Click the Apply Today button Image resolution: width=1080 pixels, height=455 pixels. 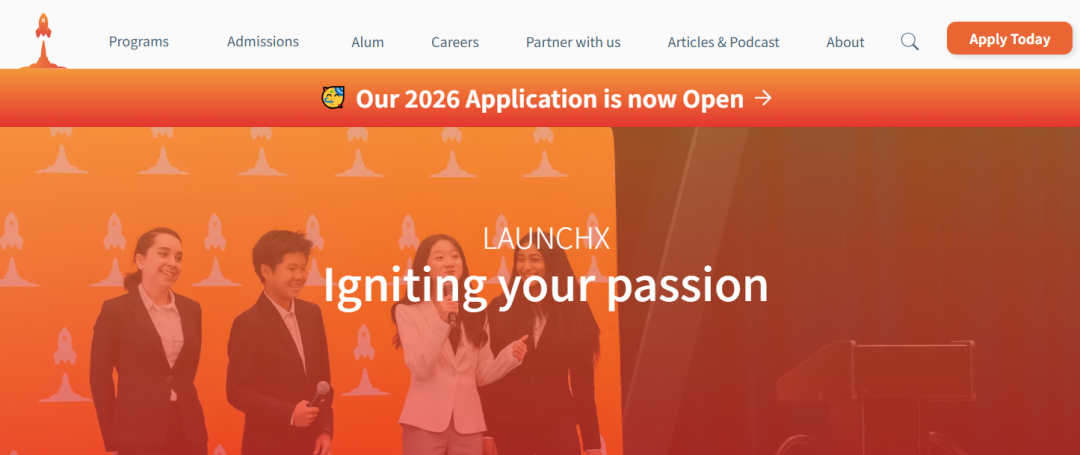click(x=1009, y=39)
